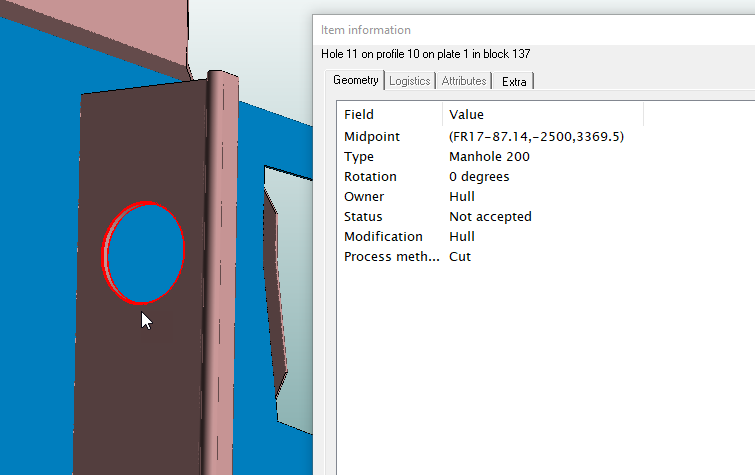The image size is (755, 475).
Task: Select the Owner field row
Action: 363,197
